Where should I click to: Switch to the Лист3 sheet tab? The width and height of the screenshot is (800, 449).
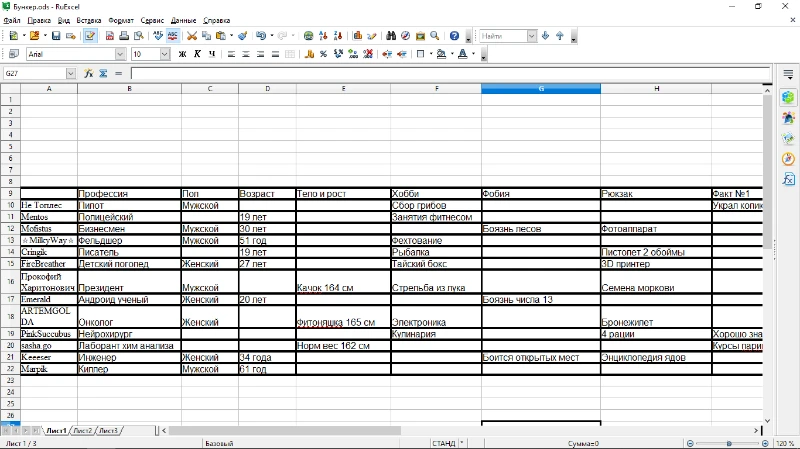109,431
